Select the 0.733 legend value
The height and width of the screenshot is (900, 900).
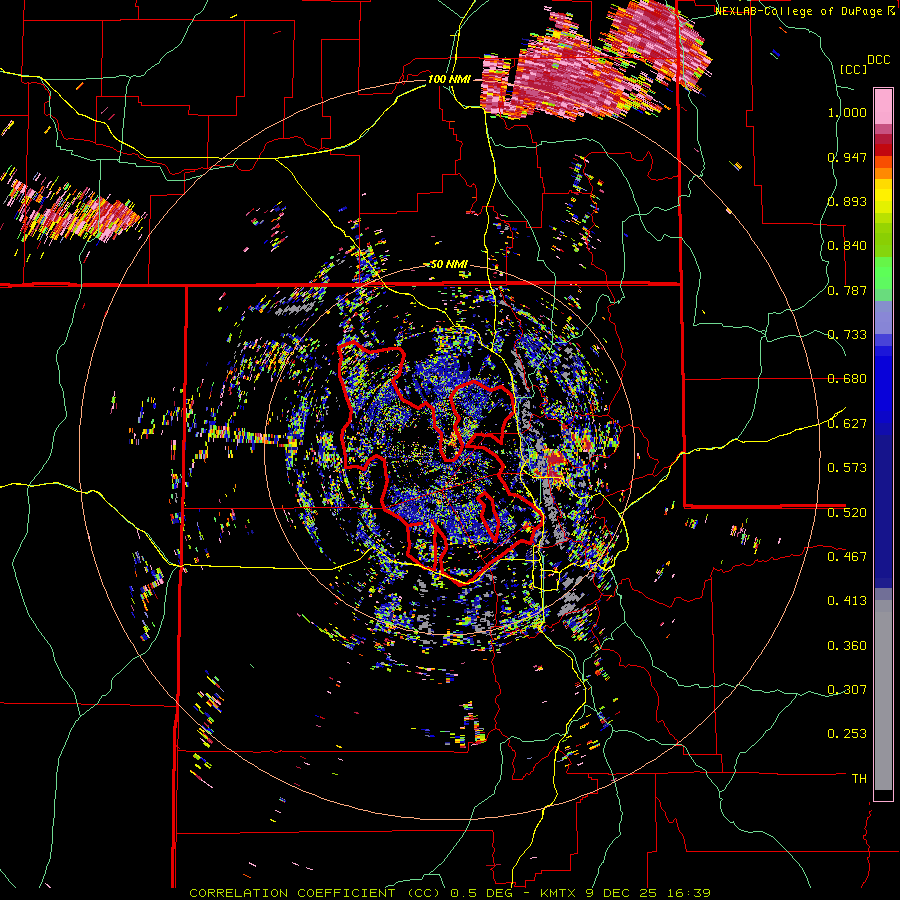coord(847,335)
